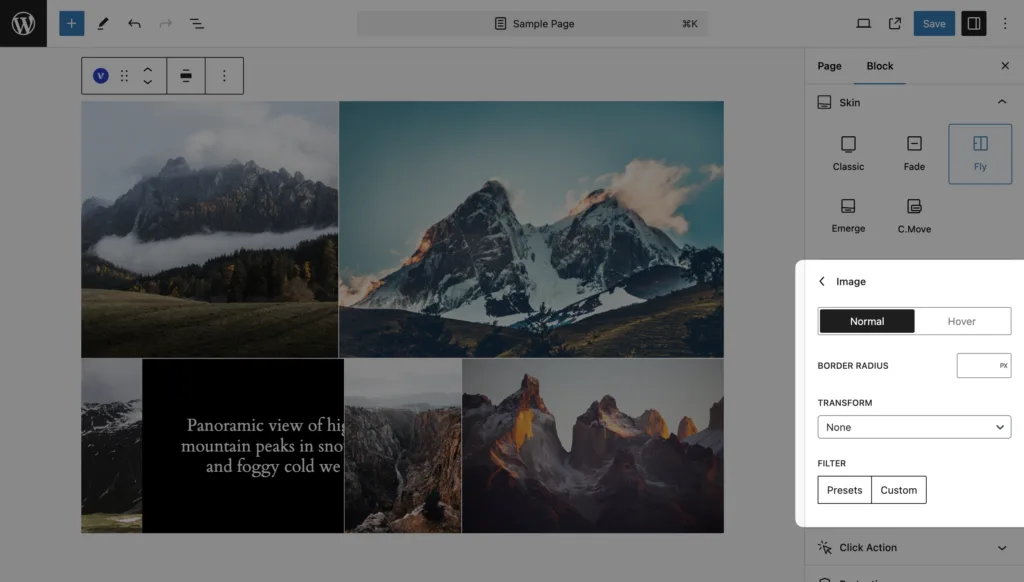Move block up with arrow
This screenshot has height=582, width=1024.
point(148,69)
